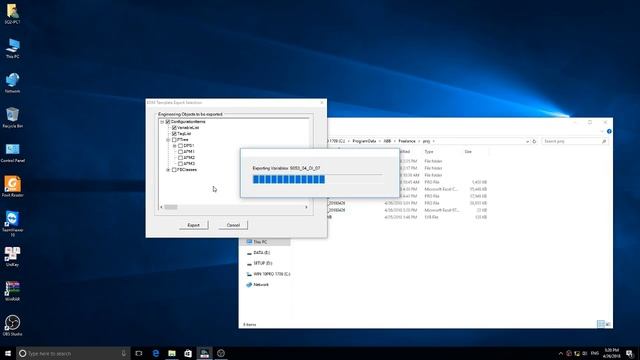Click the microphone icon in taskbar search
640x360 pixels.
click(124, 353)
